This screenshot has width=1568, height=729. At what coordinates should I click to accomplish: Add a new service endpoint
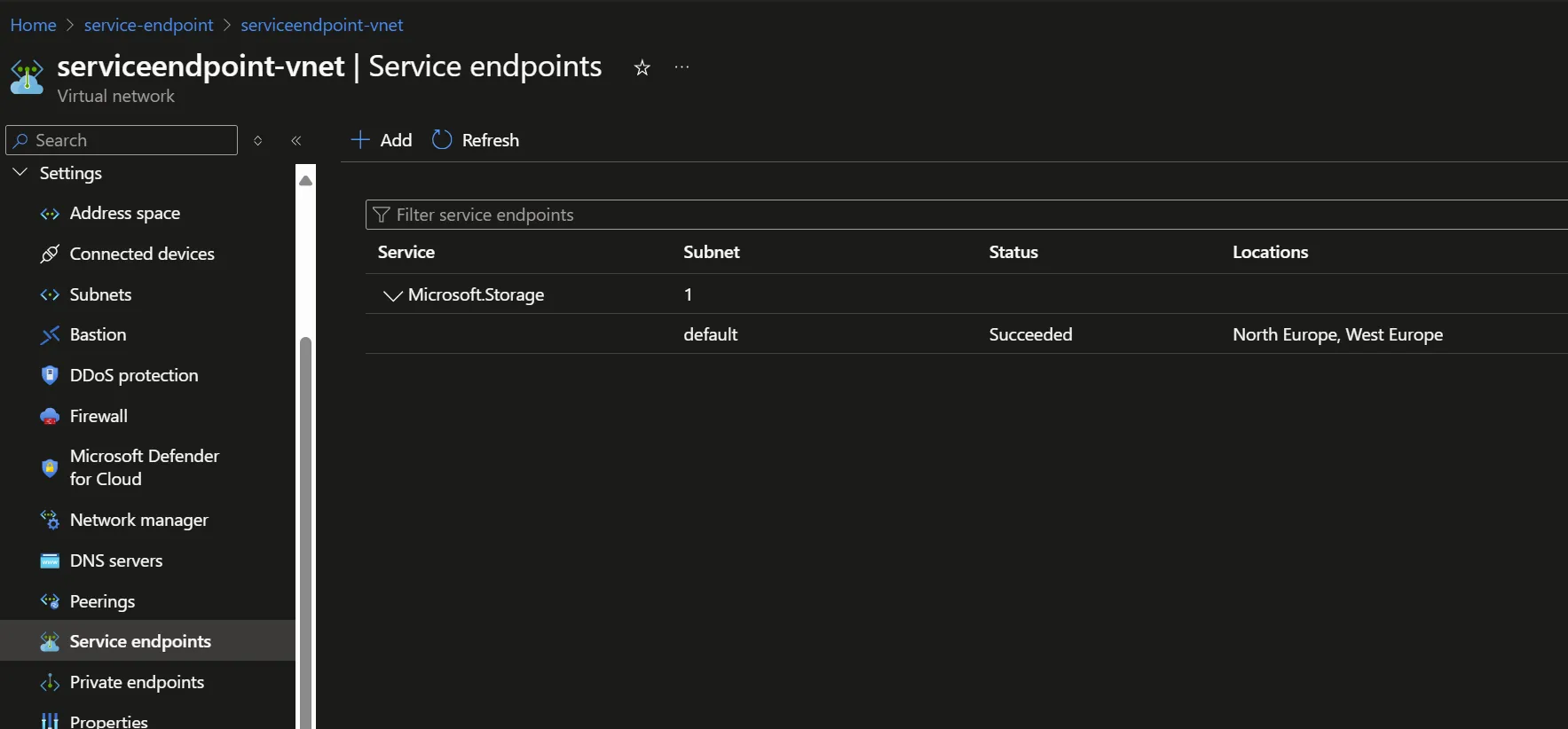click(x=382, y=140)
